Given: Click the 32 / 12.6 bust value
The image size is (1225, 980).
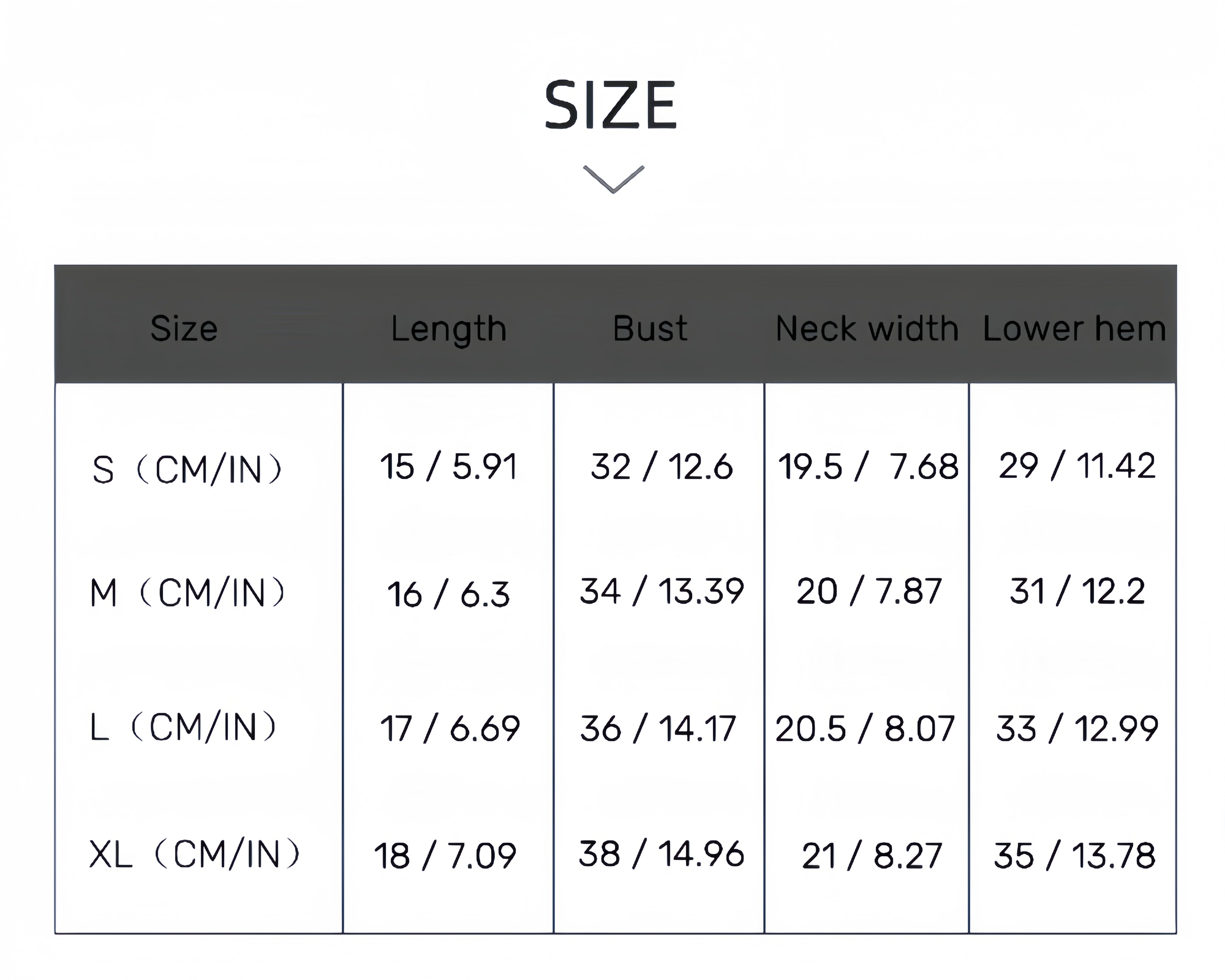Looking at the screenshot, I should point(661,467).
